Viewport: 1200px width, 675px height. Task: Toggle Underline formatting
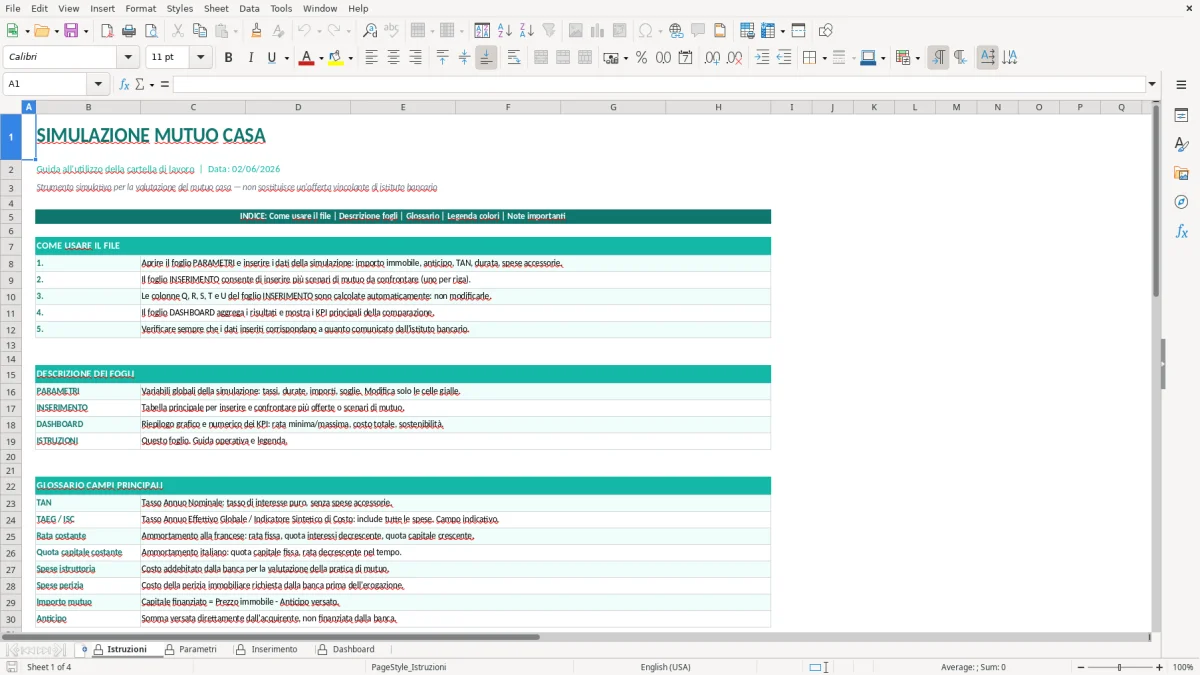(x=271, y=58)
